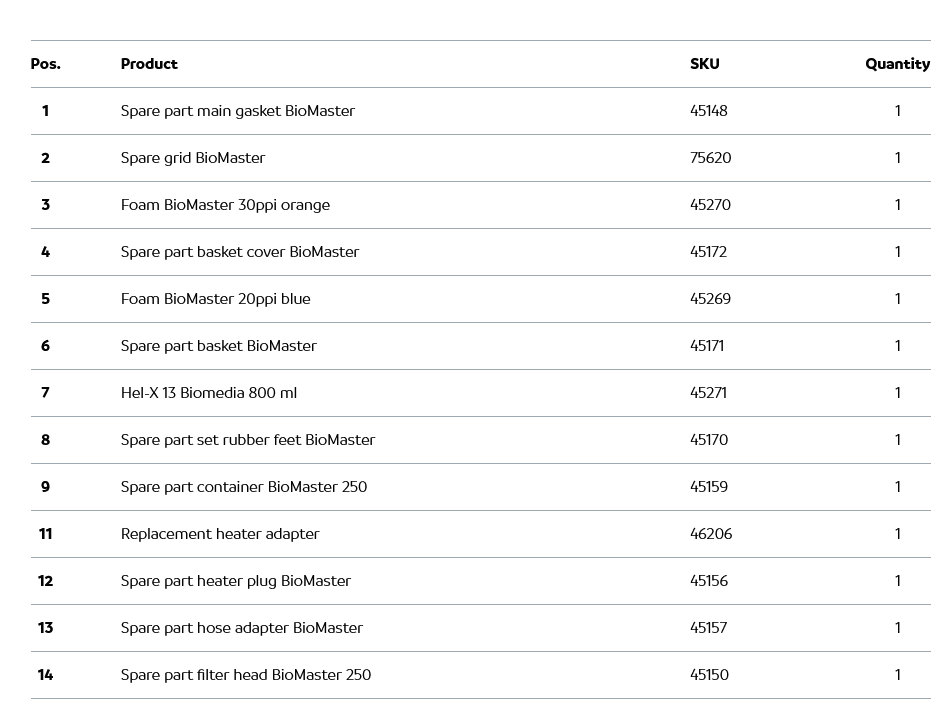
Task: Click the SKU column header
Action: click(704, 64)
